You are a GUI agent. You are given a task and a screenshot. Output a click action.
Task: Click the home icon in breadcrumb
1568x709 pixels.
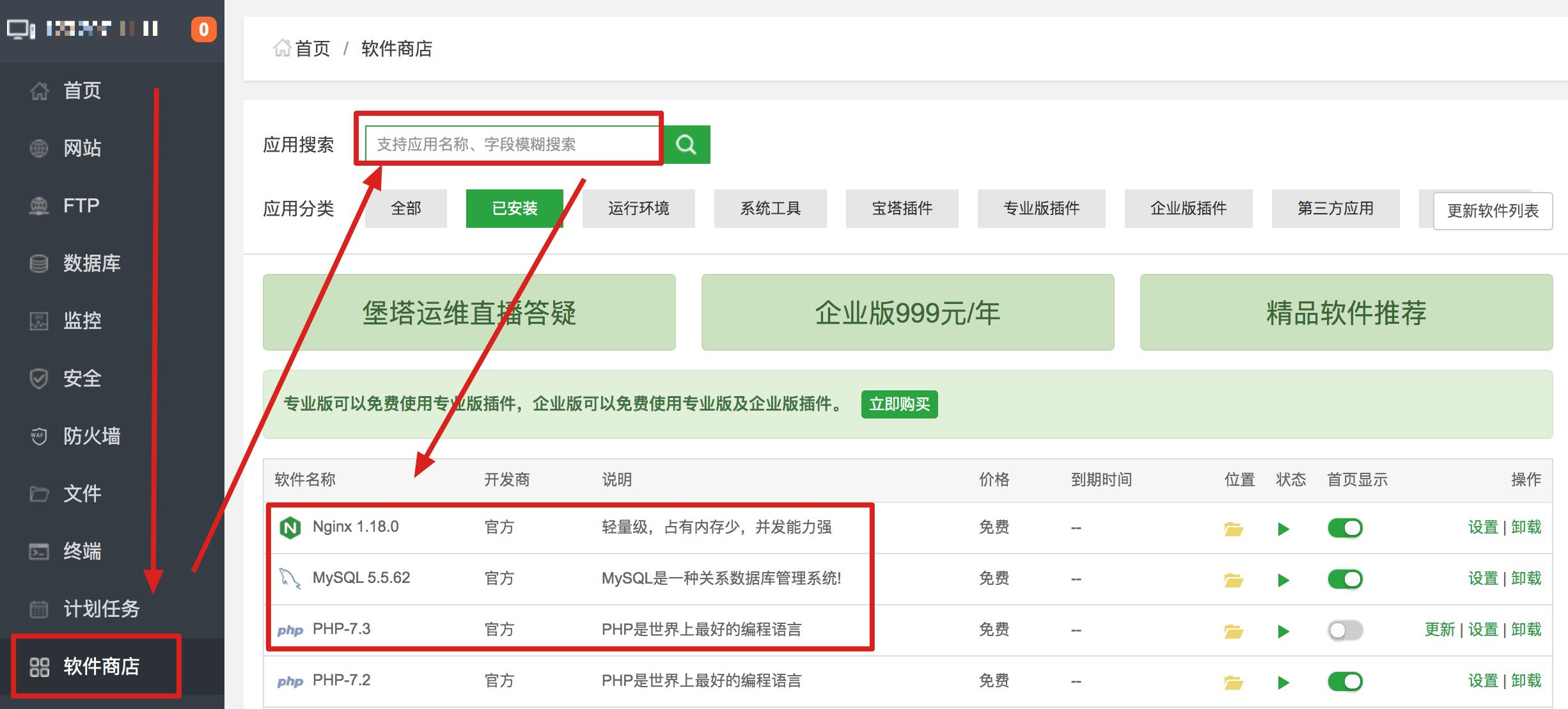282,48
